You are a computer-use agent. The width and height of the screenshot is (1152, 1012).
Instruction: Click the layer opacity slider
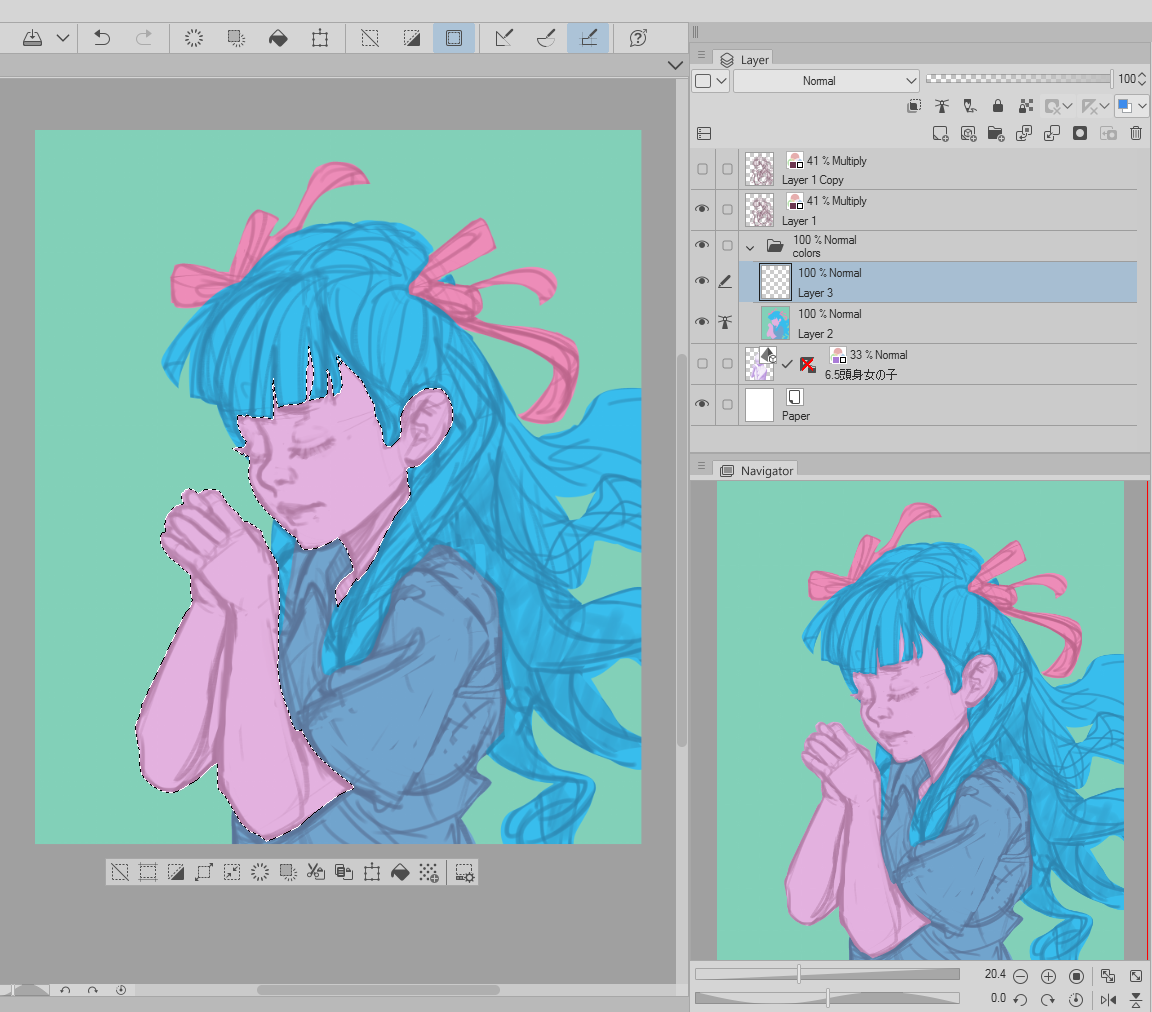pos(1018,79)
